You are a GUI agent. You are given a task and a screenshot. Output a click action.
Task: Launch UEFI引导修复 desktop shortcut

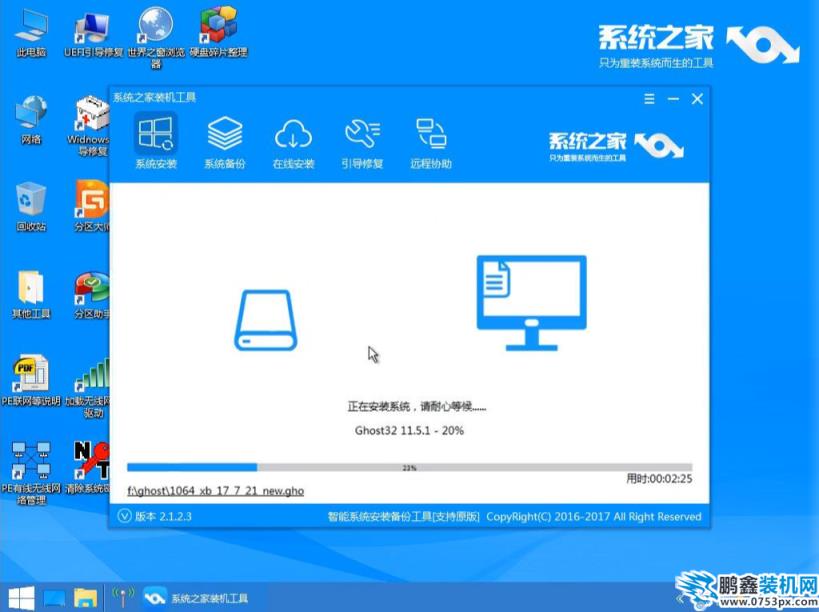click(93, 34)
